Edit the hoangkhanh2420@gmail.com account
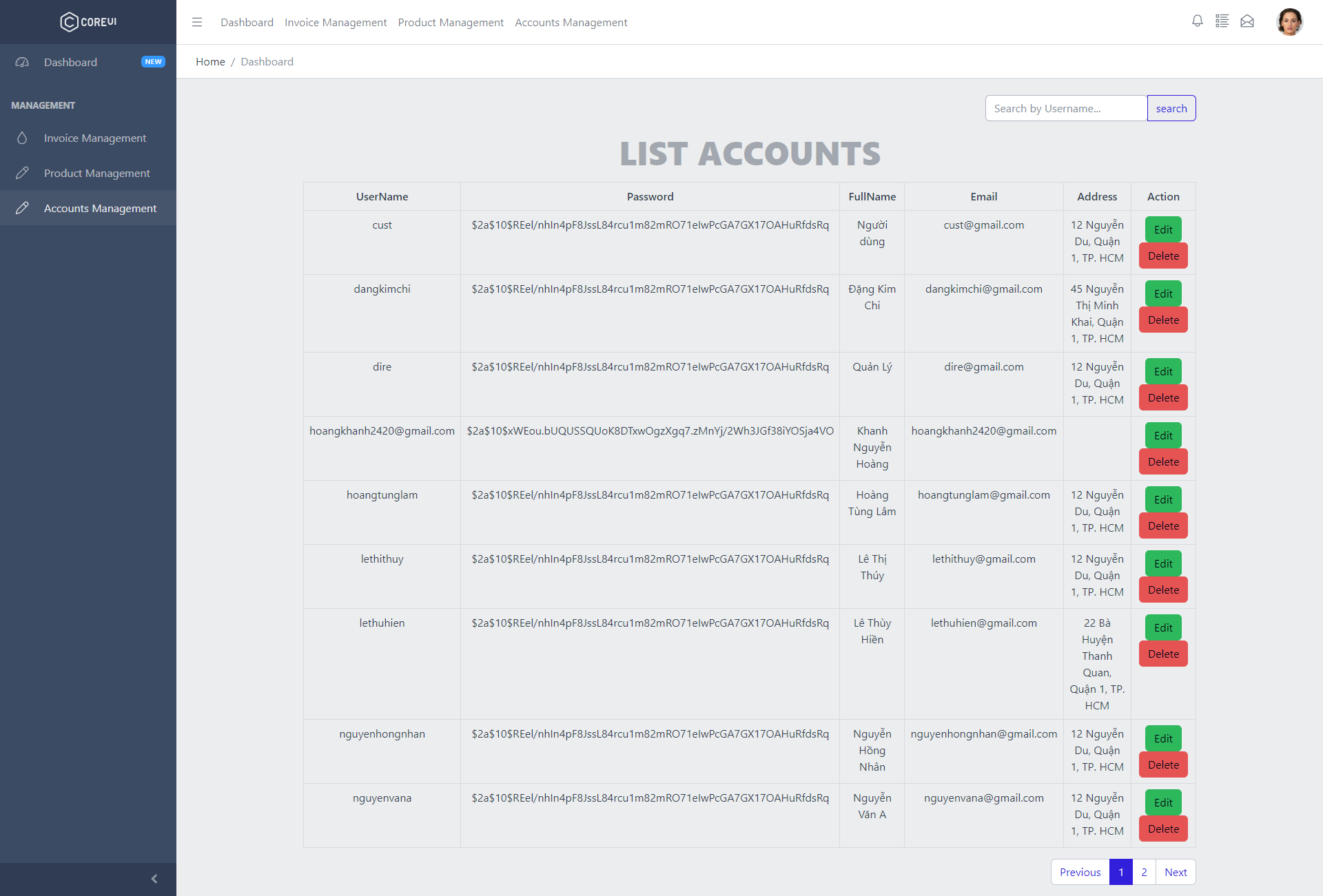The image size is (1323, 896). (x=1163, y=435)
